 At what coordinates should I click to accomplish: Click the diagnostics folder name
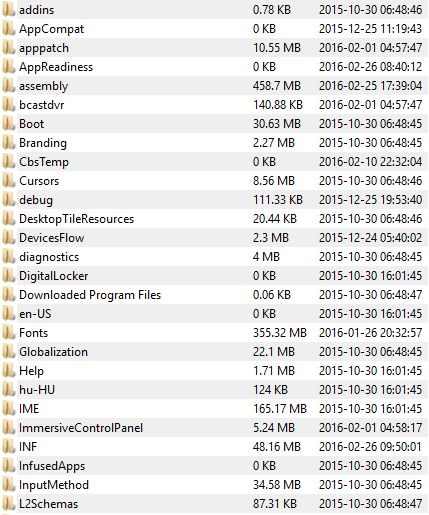point(49,257)
